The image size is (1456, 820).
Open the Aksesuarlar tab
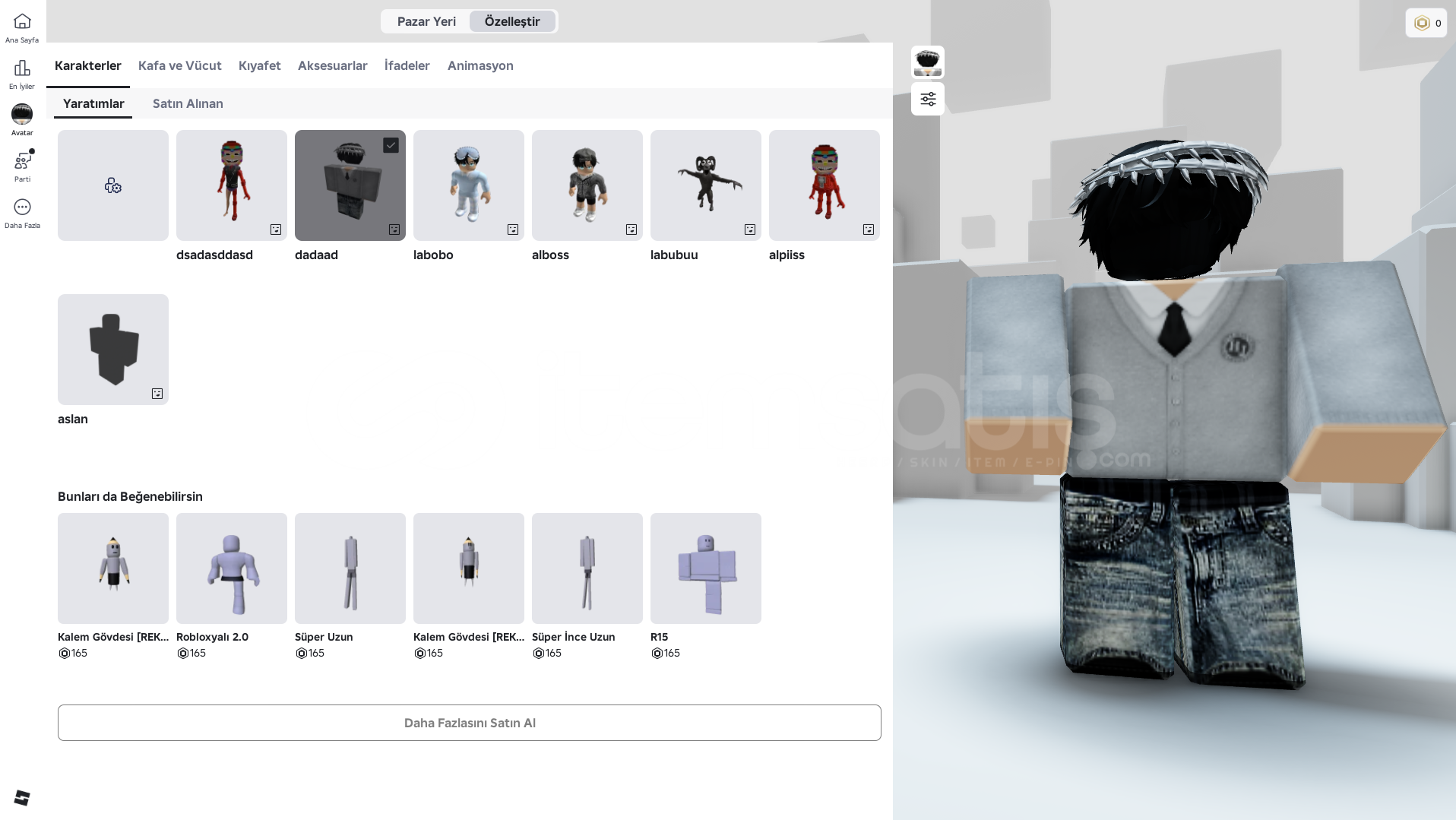(333, 65)
